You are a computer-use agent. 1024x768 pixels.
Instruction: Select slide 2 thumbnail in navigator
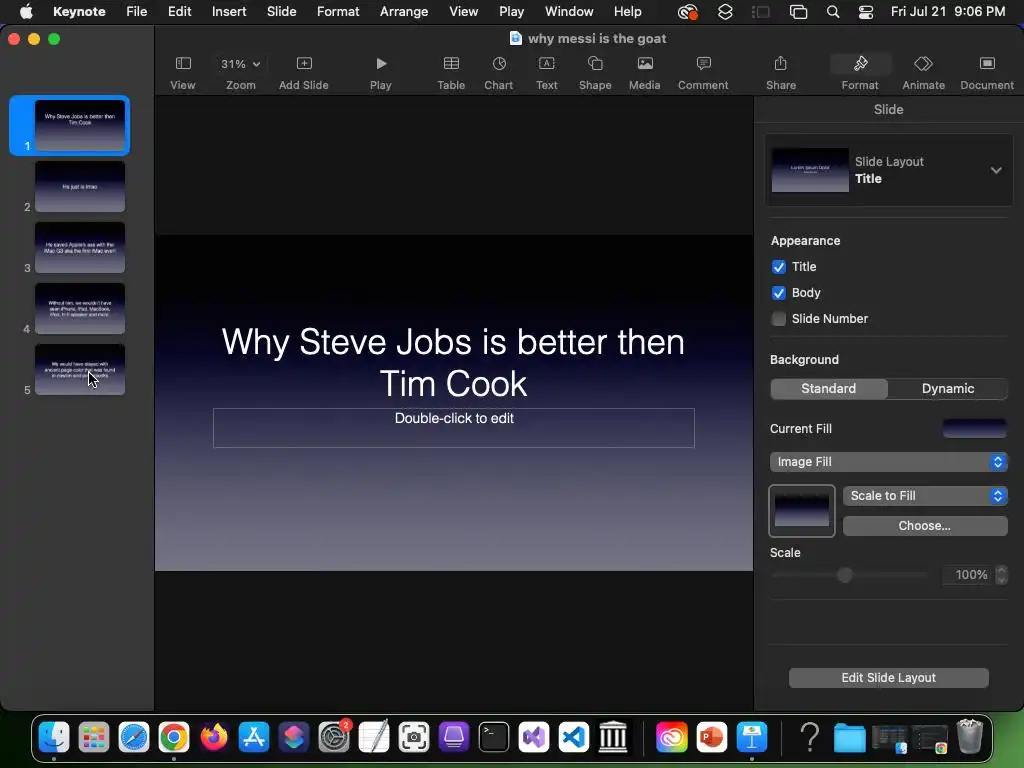click(80, 187)
